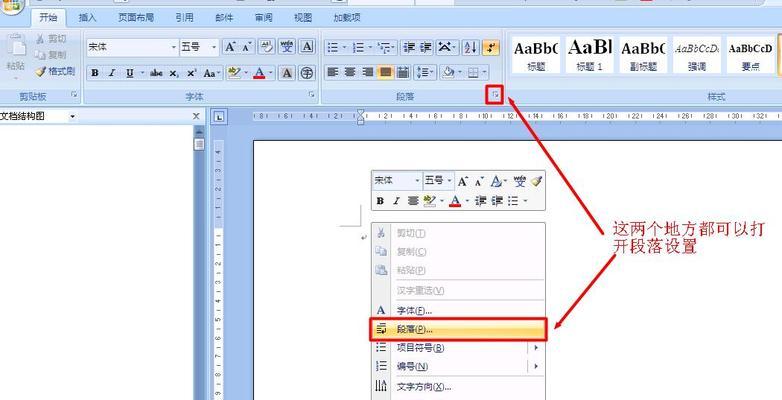Open the Line Spacing dropdown

(425, 73)
